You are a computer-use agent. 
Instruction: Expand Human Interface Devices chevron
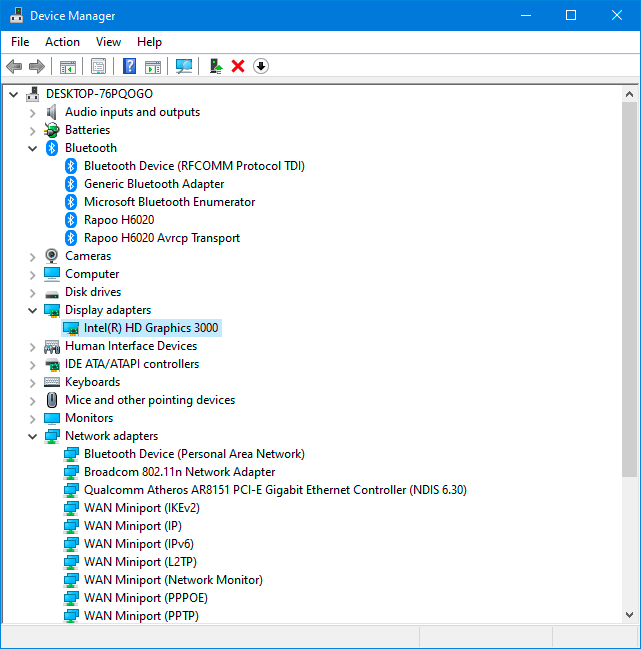tap(32, 347)
